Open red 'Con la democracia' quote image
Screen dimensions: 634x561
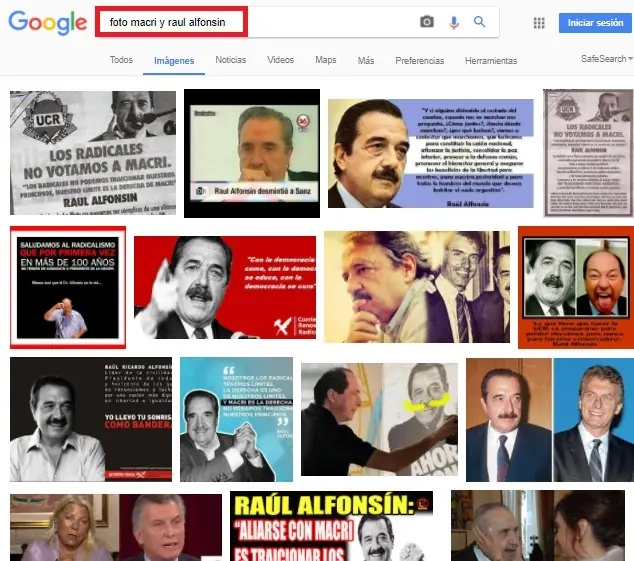click(x=225, y=288)
